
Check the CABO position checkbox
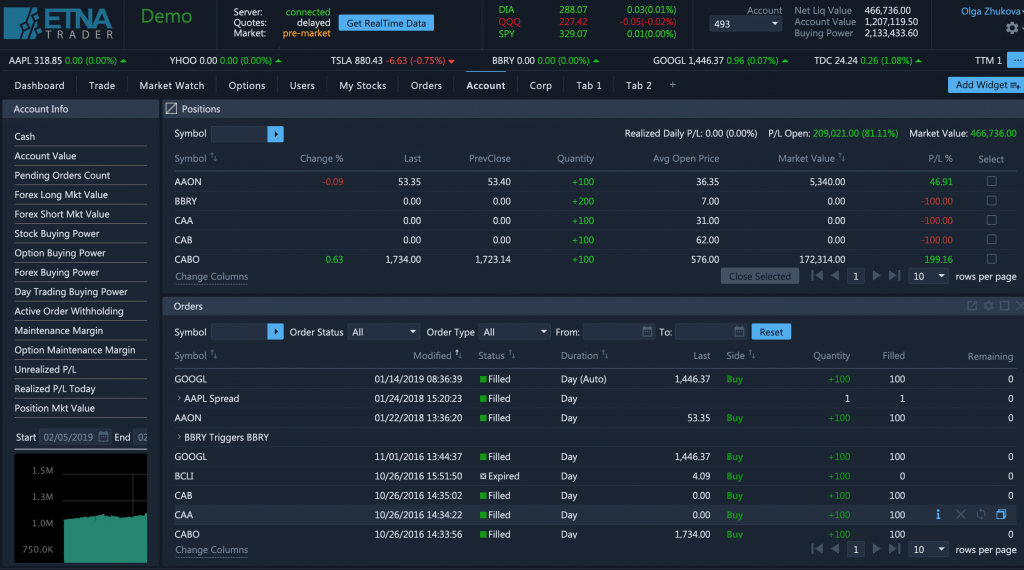click(x=991, y=259)
